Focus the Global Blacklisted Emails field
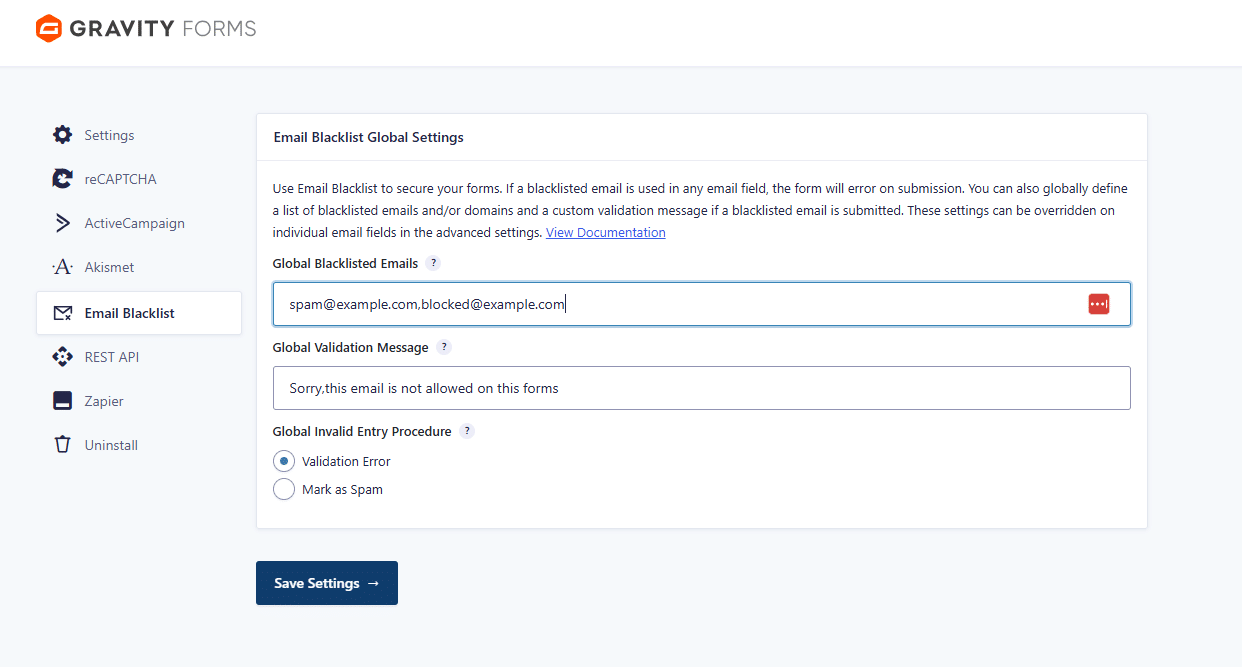 point(702,304)
